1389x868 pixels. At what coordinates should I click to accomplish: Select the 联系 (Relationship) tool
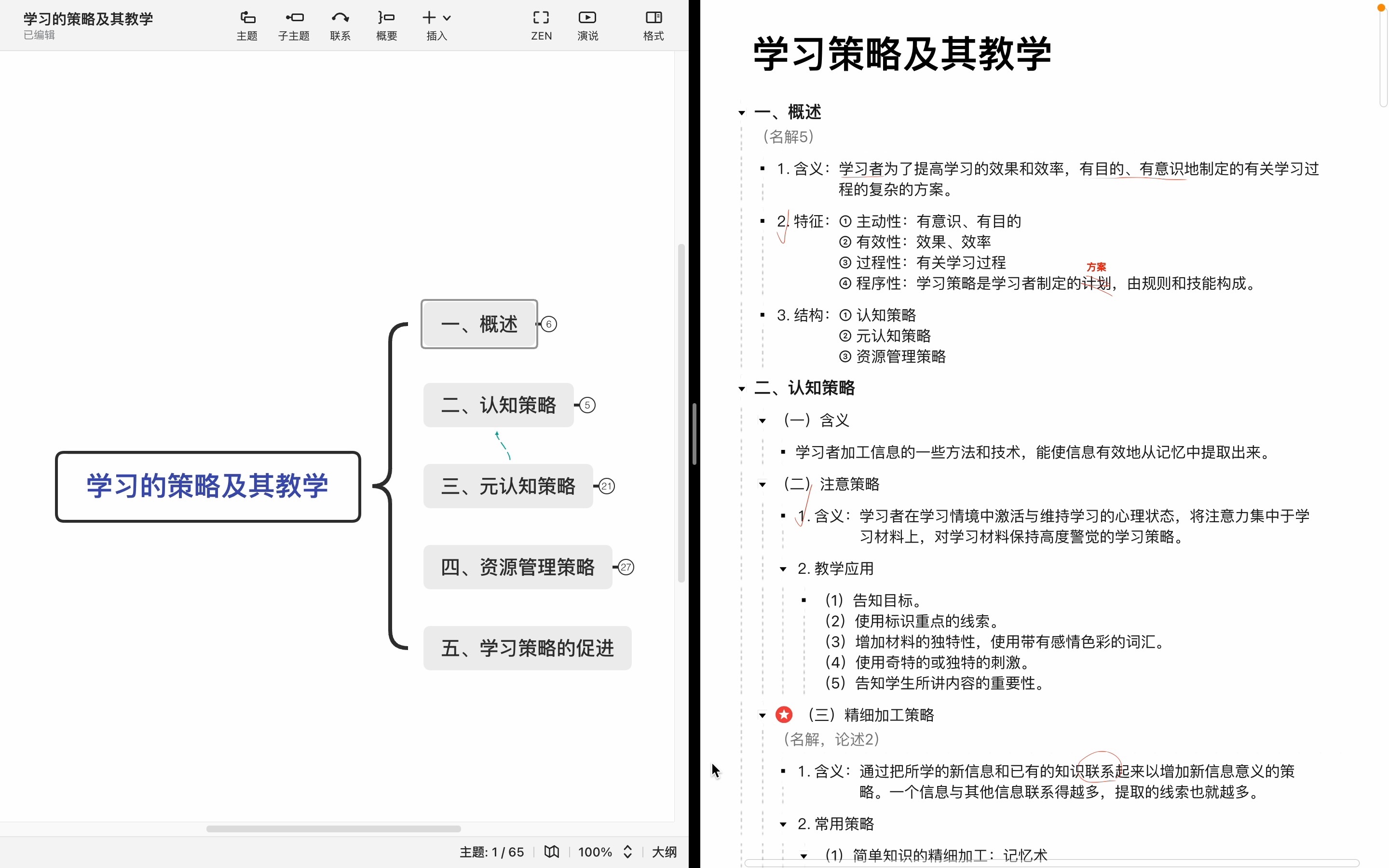click(x=340, y=24)
